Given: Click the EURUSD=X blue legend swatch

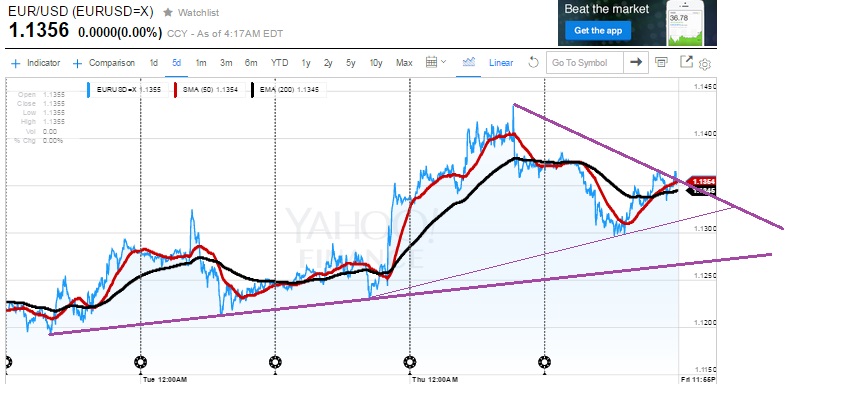Looking at the screenshot, I should 89,90.
